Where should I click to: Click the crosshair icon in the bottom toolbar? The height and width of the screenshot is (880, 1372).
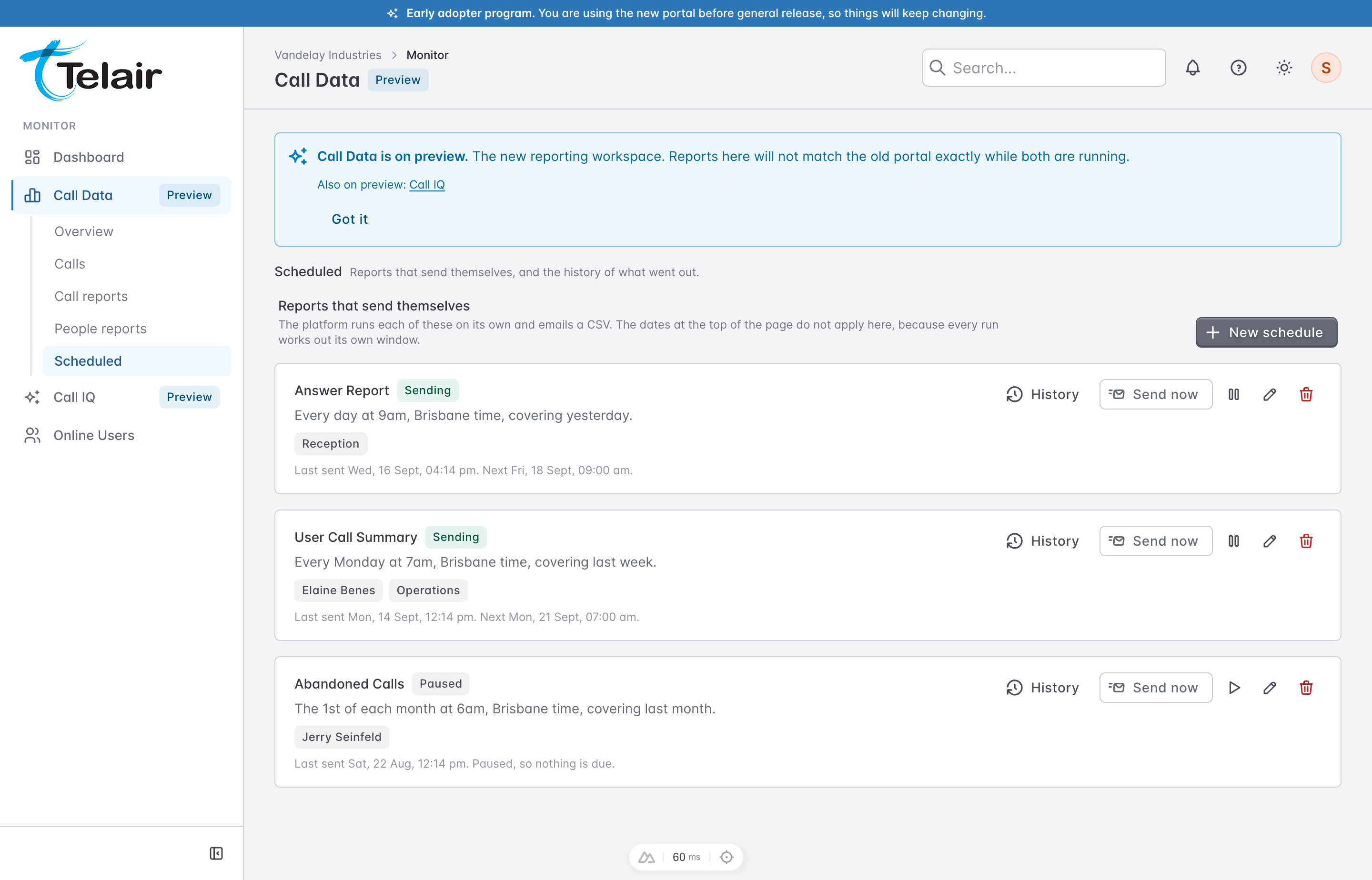pos(726,857)
